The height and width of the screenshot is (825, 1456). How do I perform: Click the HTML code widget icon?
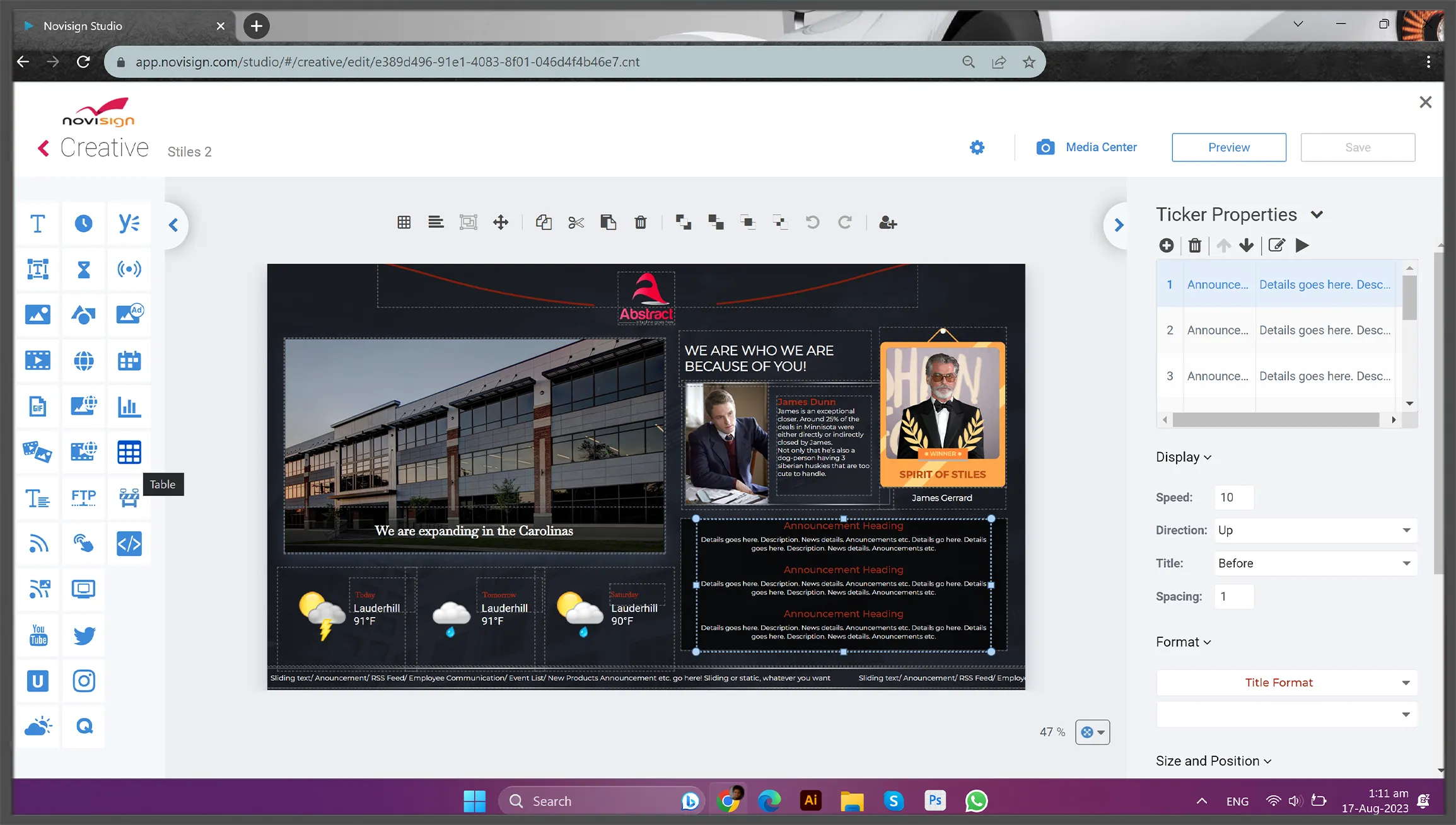click(x=128, y=543)
